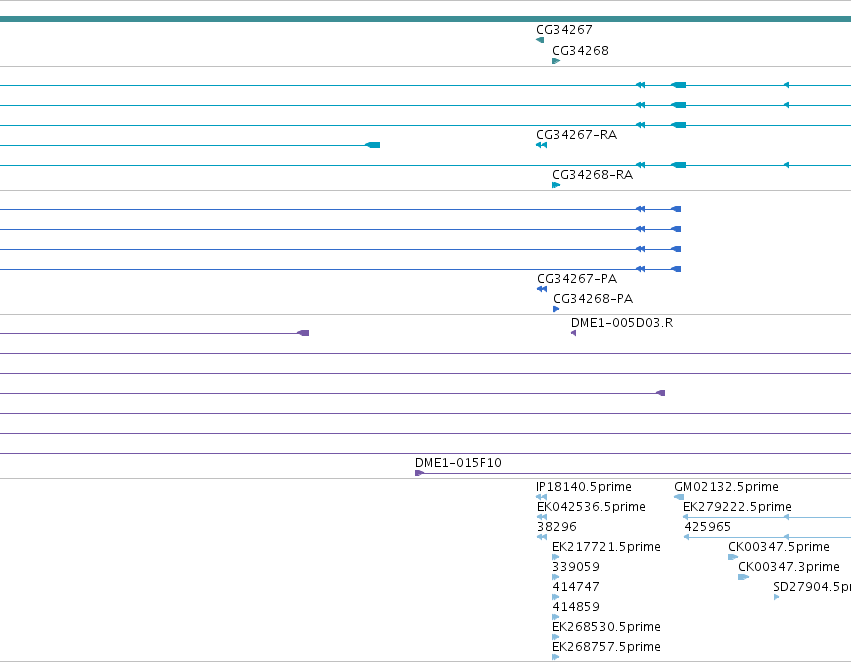
Task: Select the CK00347.5prime EST label
Action: point(779,547)
